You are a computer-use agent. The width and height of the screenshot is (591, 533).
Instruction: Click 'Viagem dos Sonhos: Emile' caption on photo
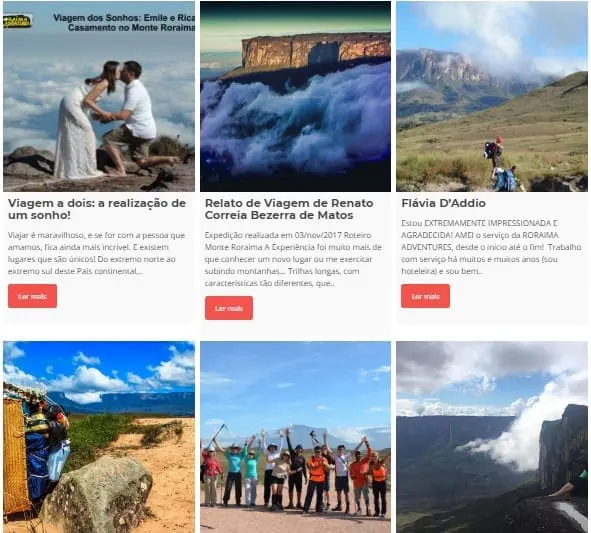pyautogui.click(x=124, y=18)
